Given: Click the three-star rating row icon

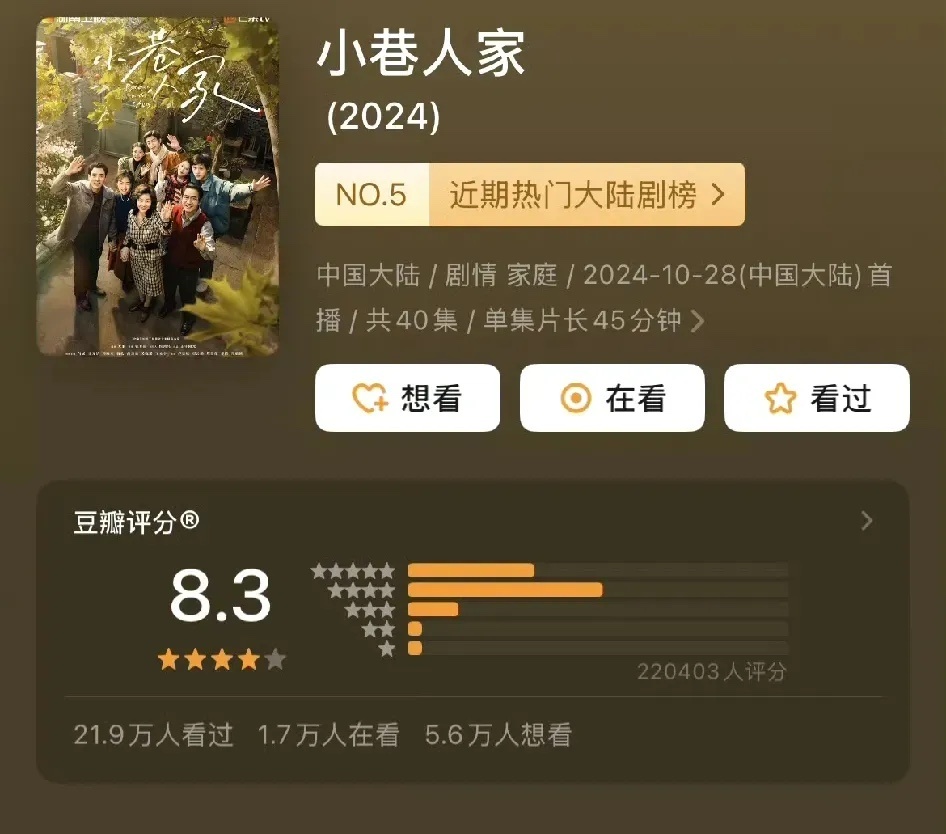Looking at the screenshot, I should click(370, 609).
